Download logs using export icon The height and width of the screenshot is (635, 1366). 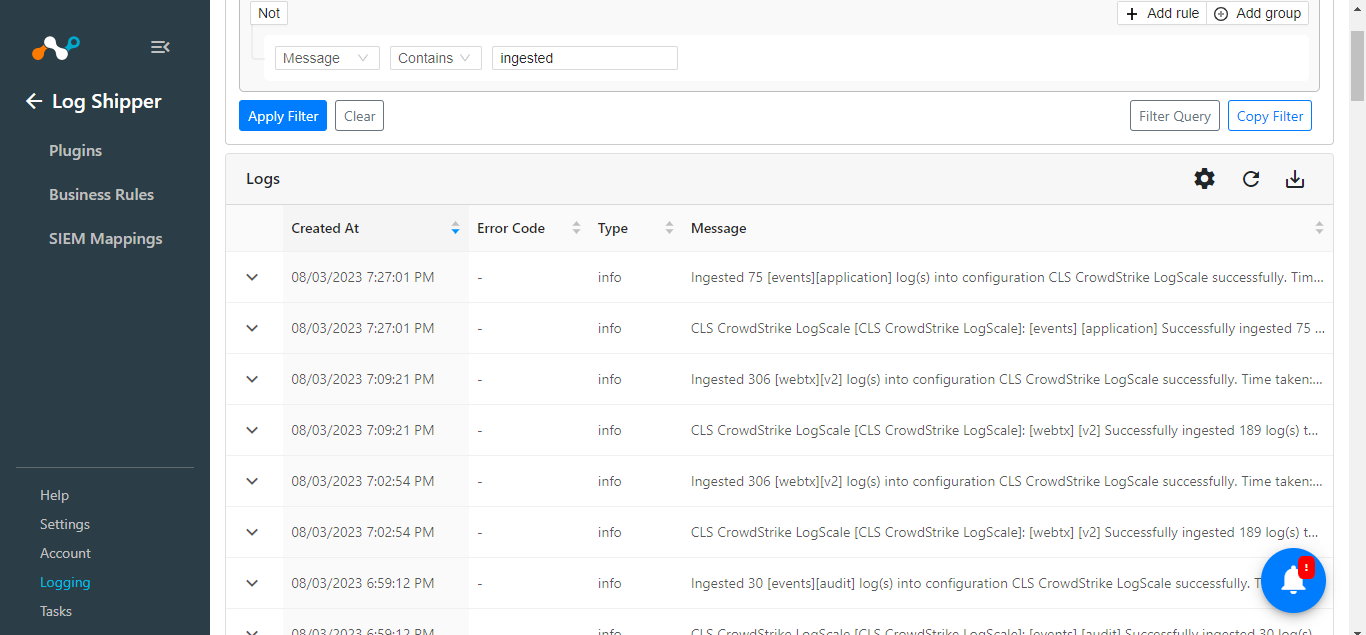click(1295, 179)
